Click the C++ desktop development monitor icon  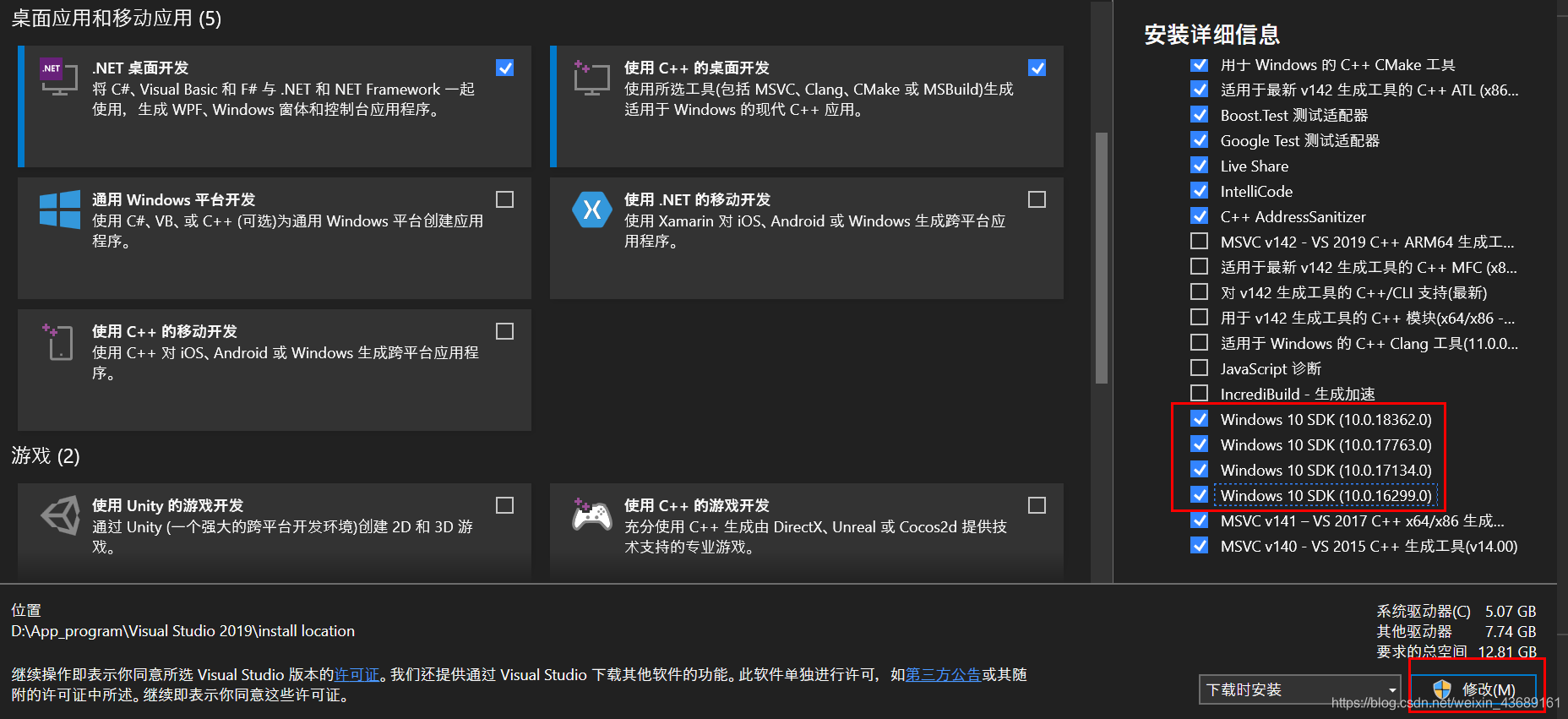[591, 77]
